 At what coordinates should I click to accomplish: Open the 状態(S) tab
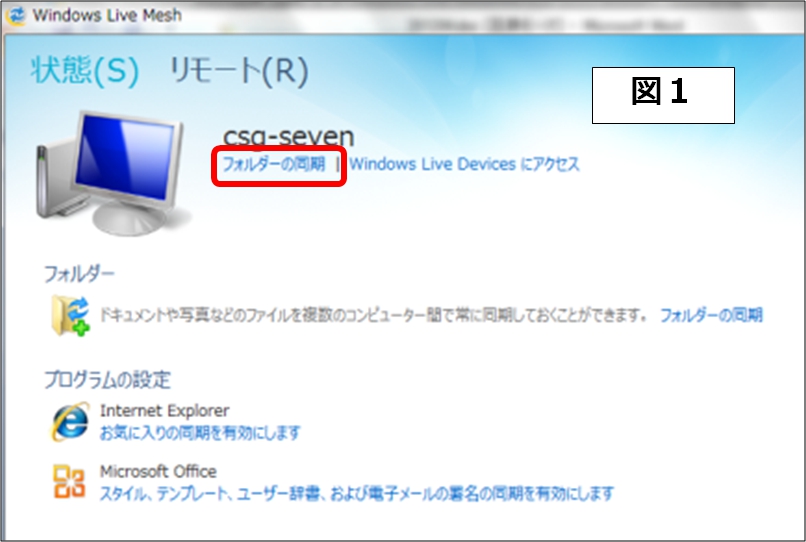pos(85,70)
